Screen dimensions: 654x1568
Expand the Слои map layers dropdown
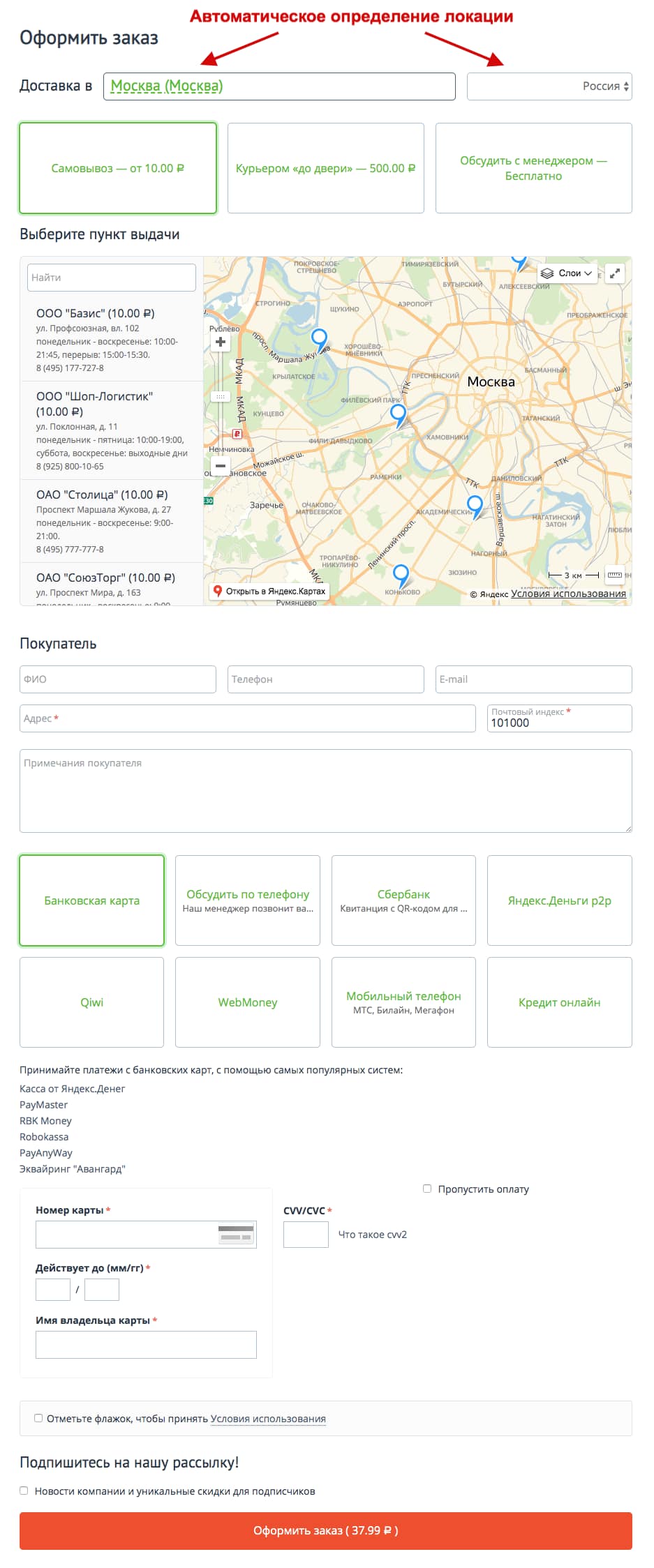(567, 273)
